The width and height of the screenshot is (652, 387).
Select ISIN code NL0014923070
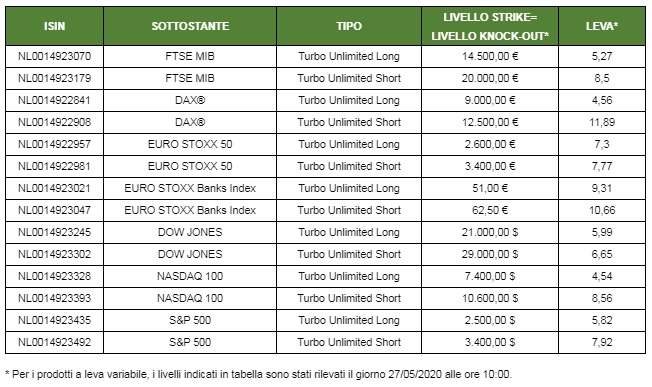click(x=54, y=56)
